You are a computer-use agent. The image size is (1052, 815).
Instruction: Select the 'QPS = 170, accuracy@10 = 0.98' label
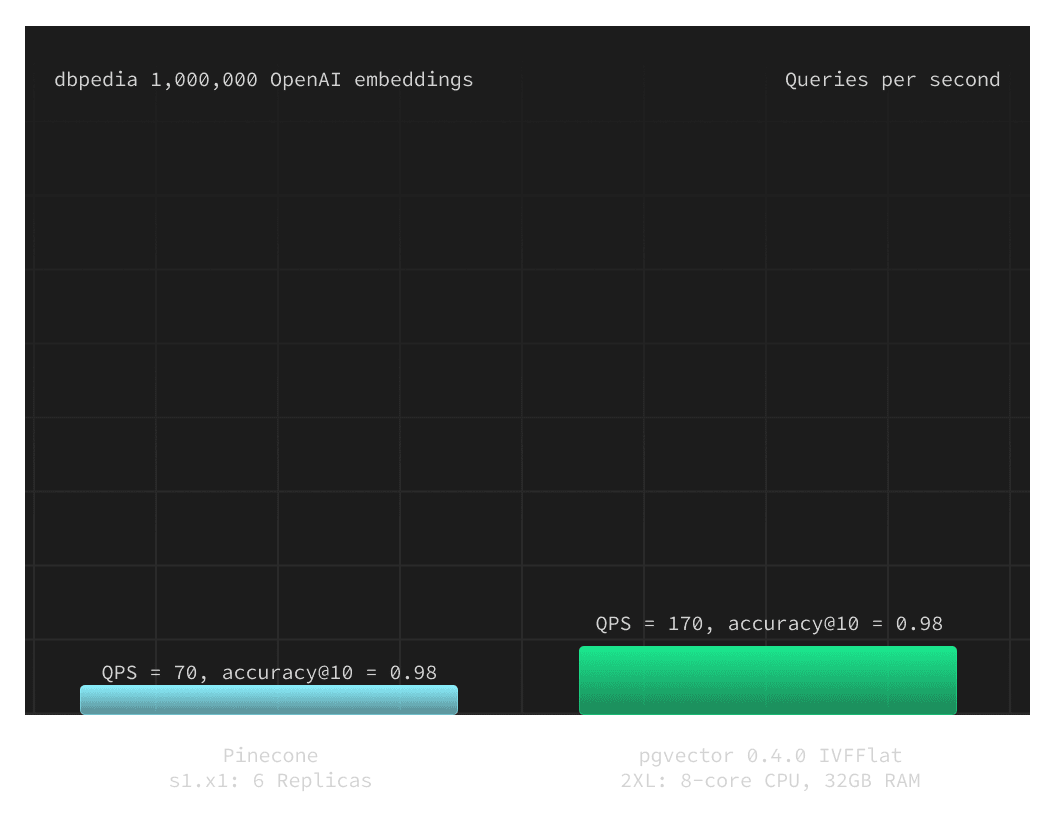769,623
